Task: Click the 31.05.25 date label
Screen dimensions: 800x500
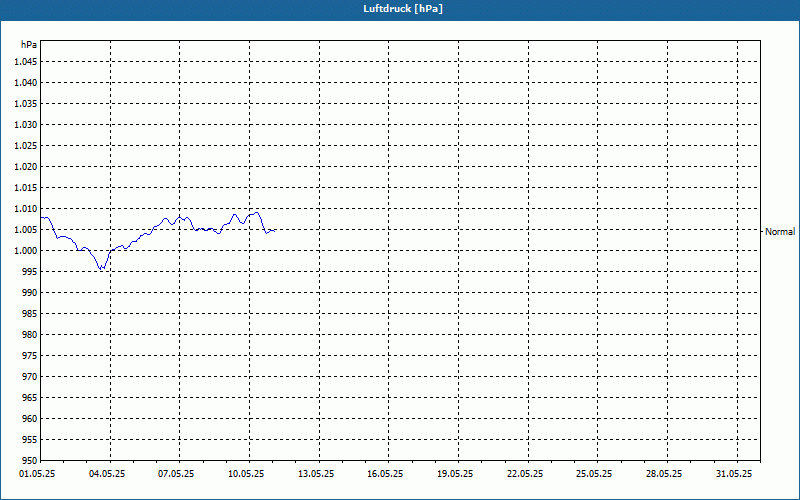Action: (734, 474)
